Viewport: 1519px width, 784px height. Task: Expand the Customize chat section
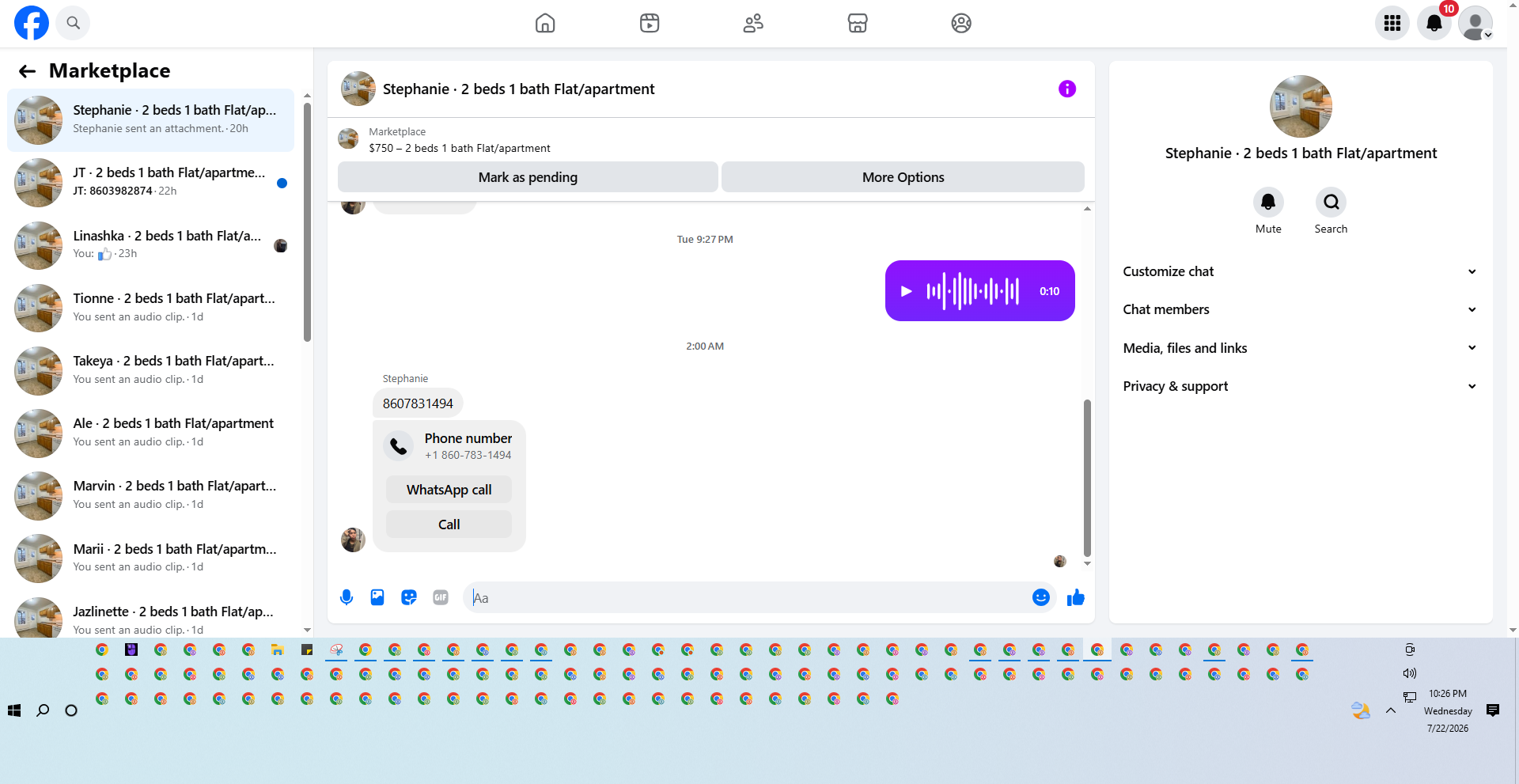click(1300, 271)
